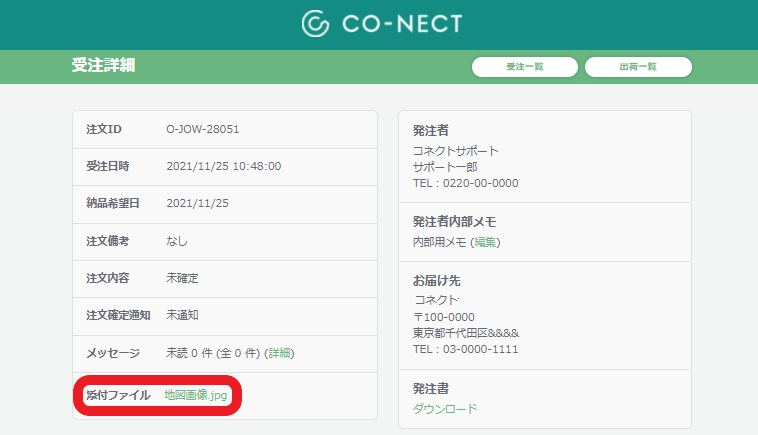Click the CO-NECT swirl logo icon
758x435 pixels.
coord(315,24)
